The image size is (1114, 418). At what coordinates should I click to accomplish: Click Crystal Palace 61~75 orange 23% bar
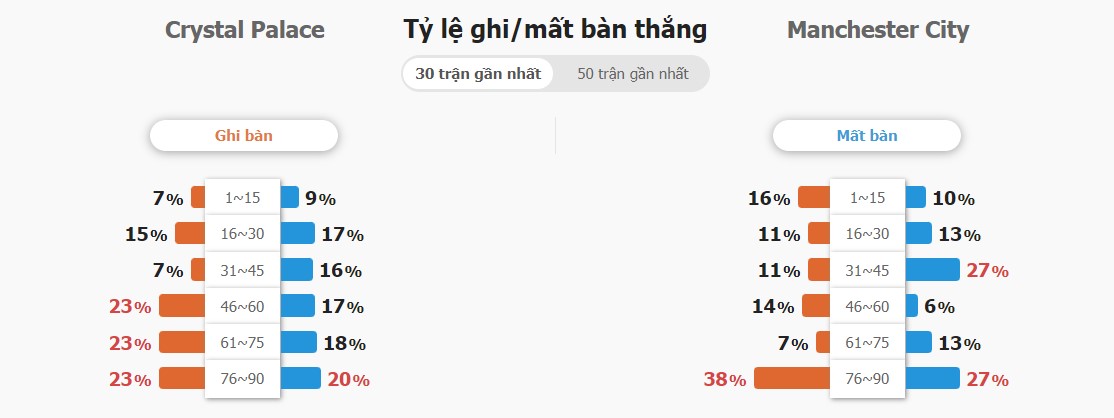click(183, 342)
